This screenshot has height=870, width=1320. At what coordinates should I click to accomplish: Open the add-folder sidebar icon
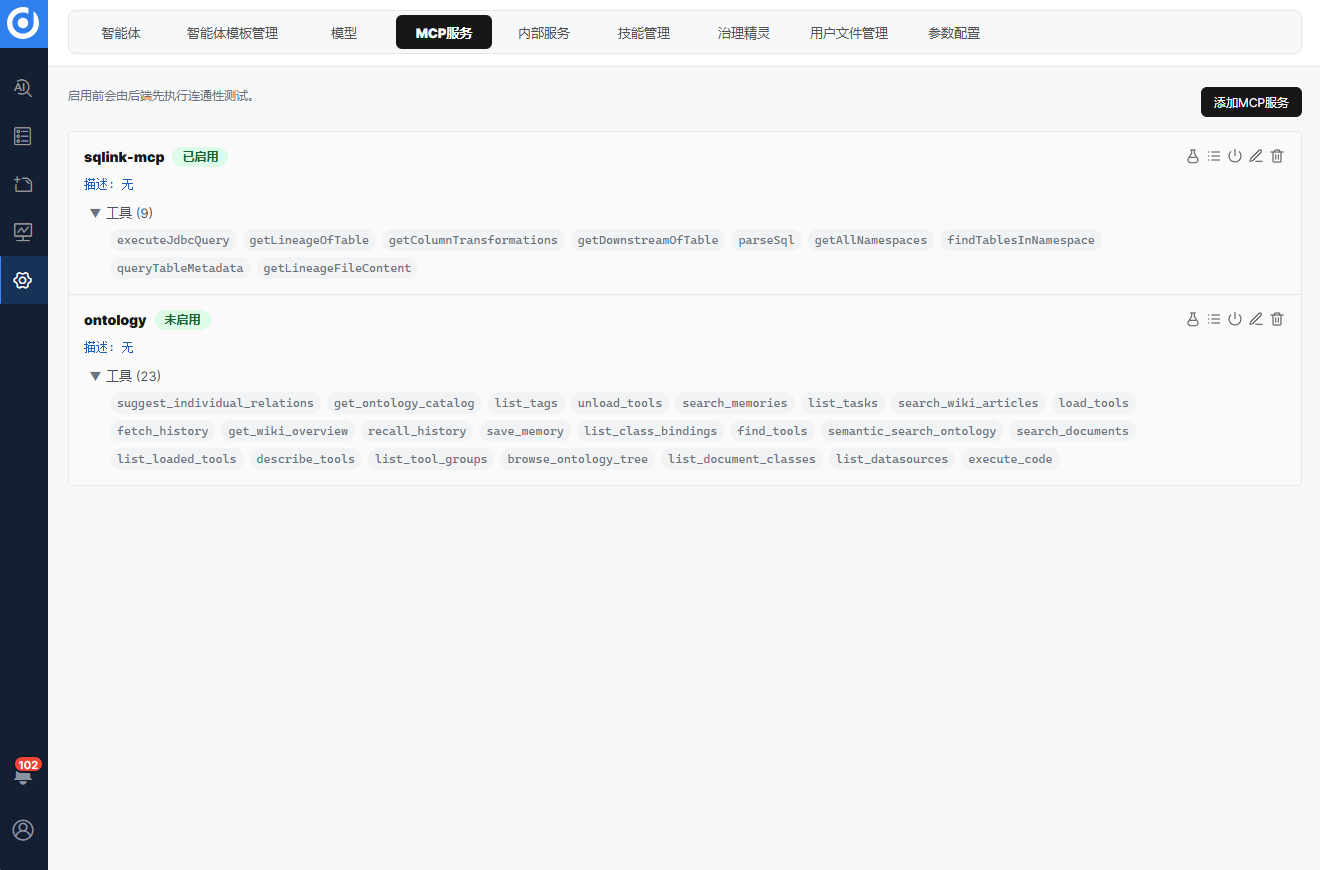point(23,184)
